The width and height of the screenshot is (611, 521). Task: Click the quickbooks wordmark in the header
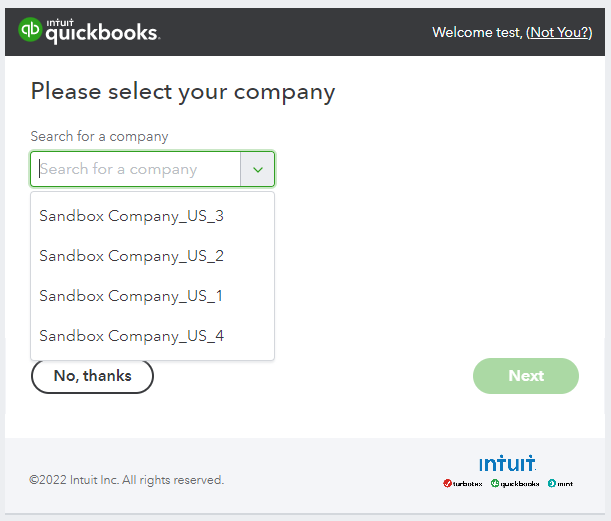coord(101,34)
